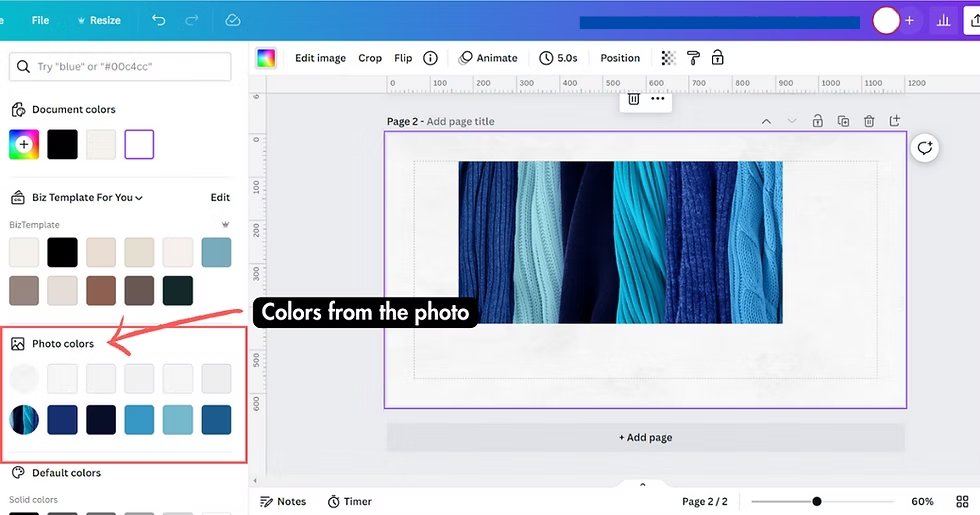Open the grid view icon
Viewport: 980px width, 515px height.
click(x=962, y=501)
